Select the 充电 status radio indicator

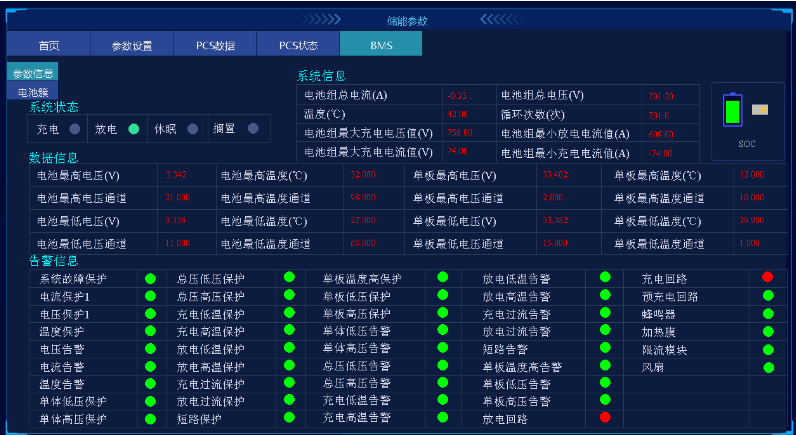pos(74,129)
